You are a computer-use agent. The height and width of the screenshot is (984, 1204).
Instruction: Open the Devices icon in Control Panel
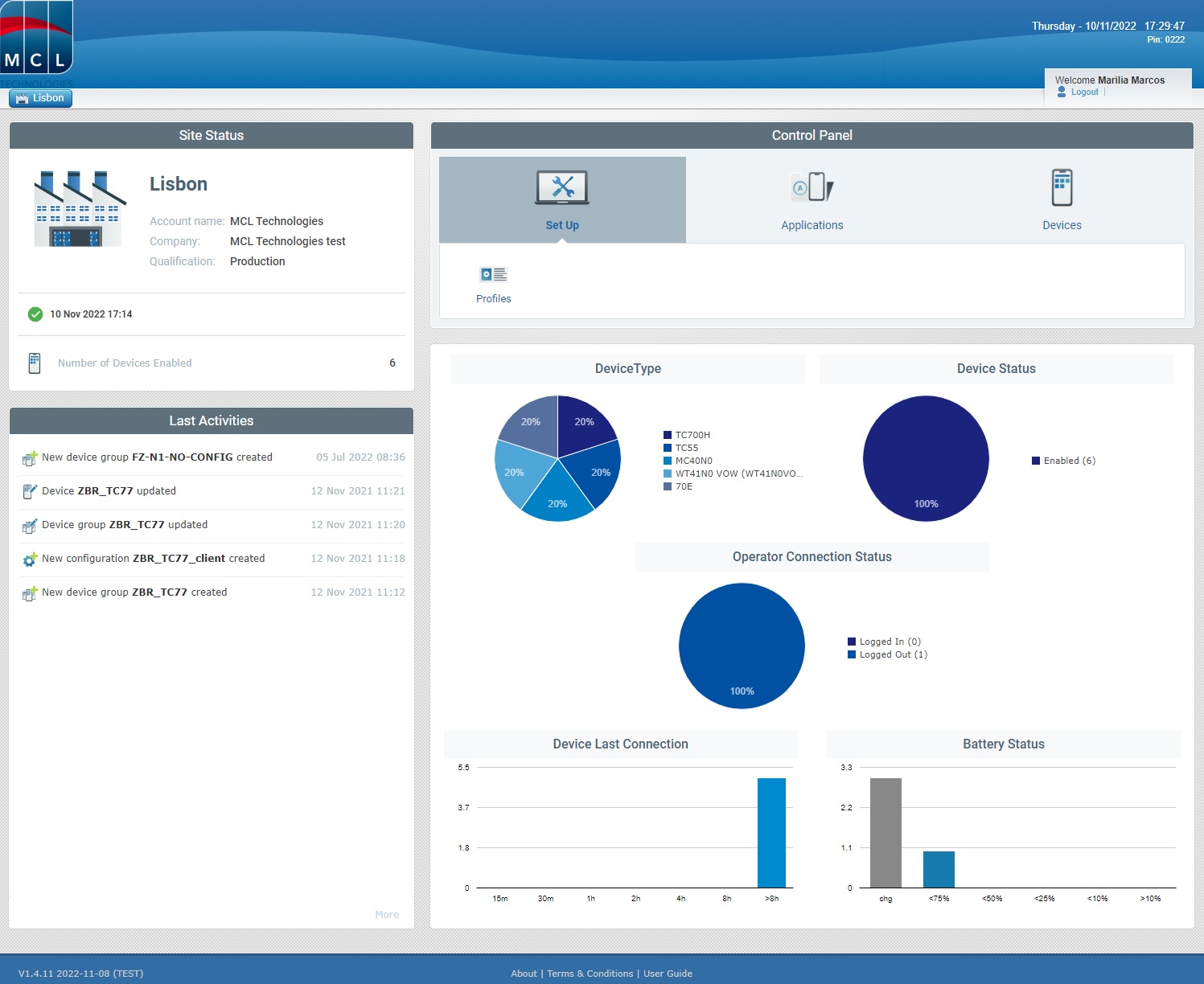point(1062,186)
